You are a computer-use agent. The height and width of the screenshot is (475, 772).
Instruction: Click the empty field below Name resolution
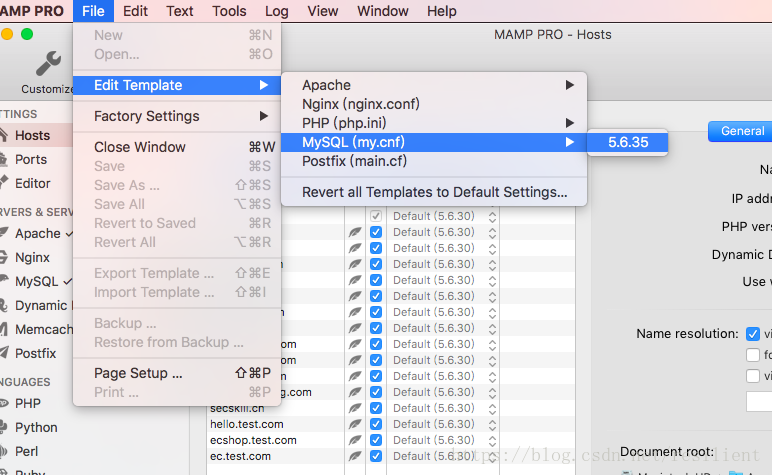click(759, 401)
